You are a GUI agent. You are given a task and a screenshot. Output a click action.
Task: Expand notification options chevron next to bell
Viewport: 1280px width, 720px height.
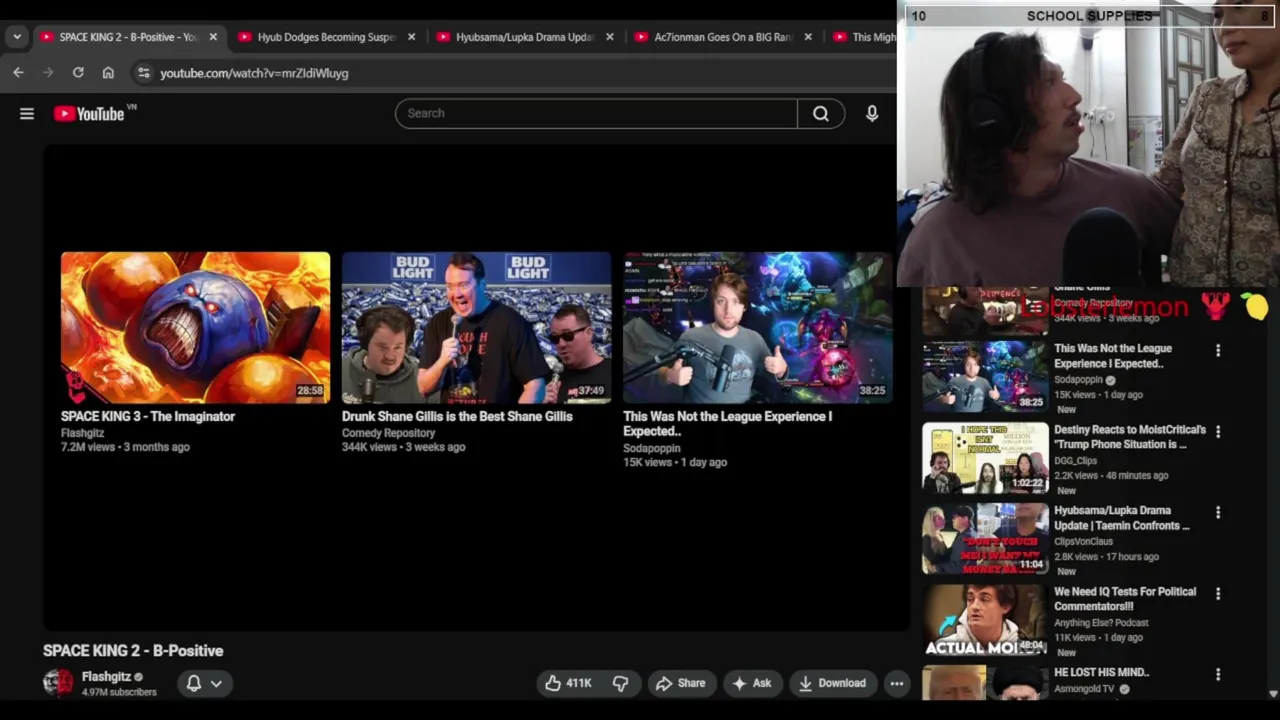pos(216,683)
